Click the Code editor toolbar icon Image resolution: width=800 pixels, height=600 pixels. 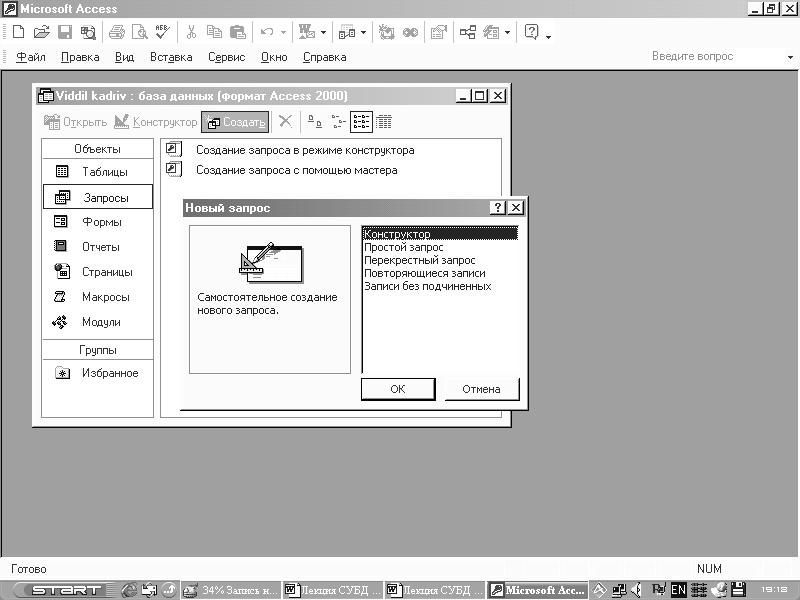(386, 32)
